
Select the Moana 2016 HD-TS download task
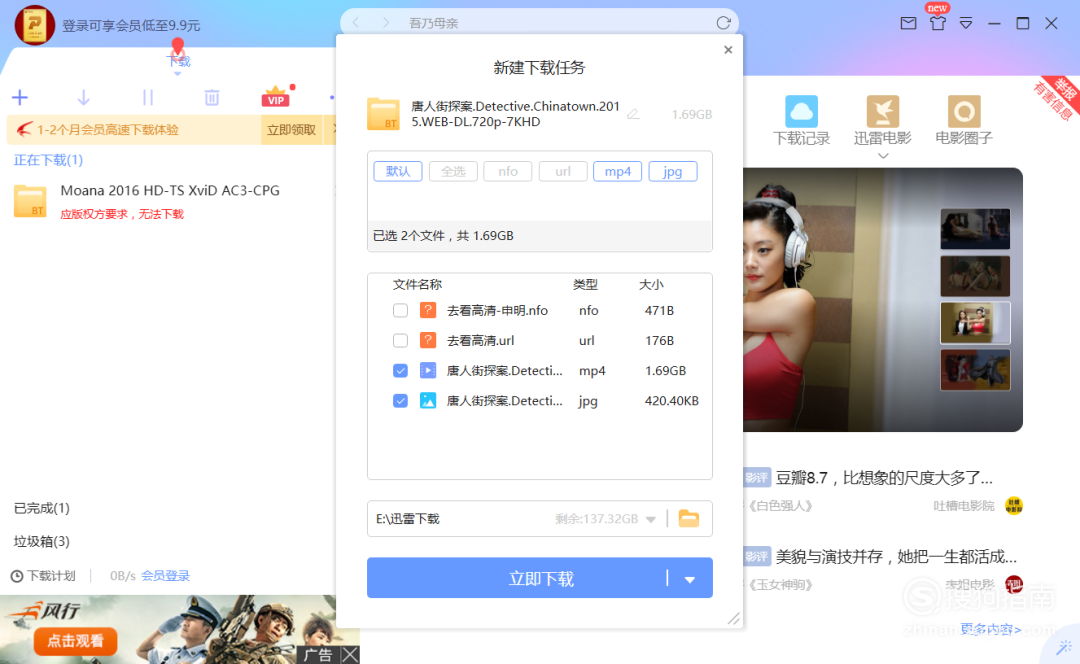pos(170,201)
